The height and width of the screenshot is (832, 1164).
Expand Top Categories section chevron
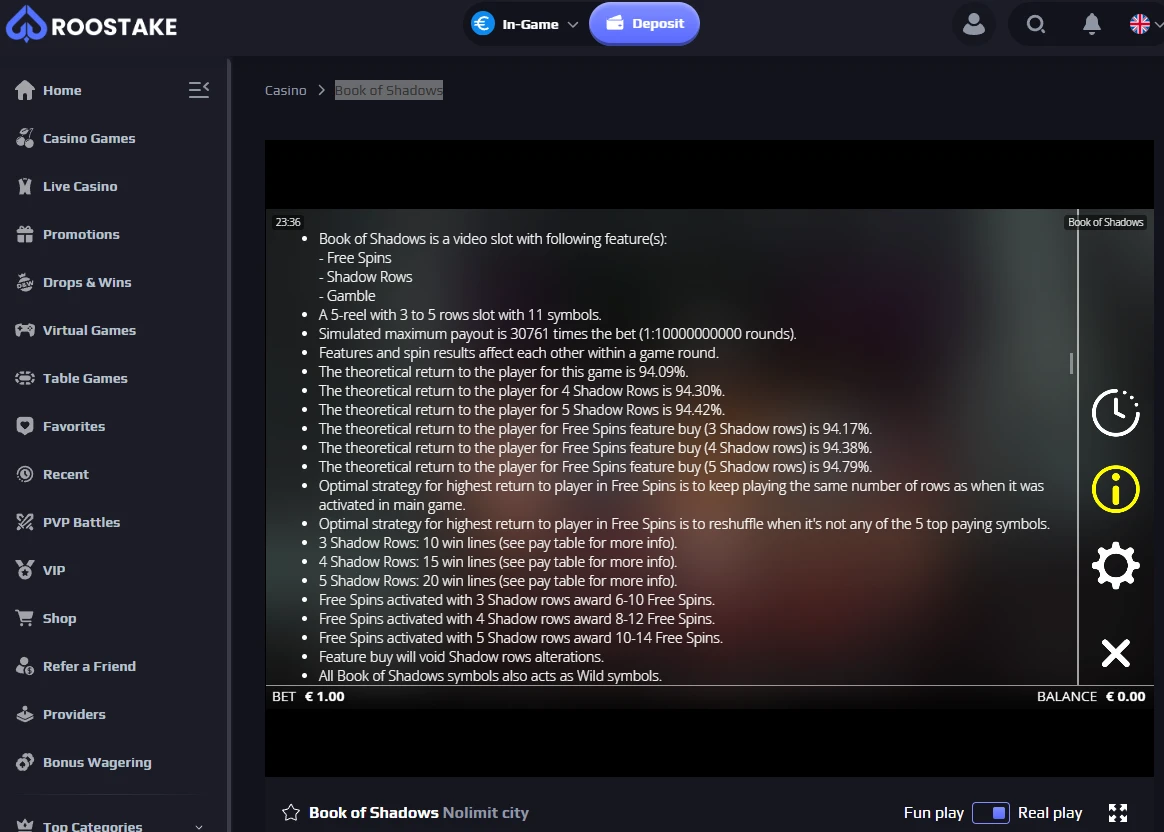[x=198, y=826]
